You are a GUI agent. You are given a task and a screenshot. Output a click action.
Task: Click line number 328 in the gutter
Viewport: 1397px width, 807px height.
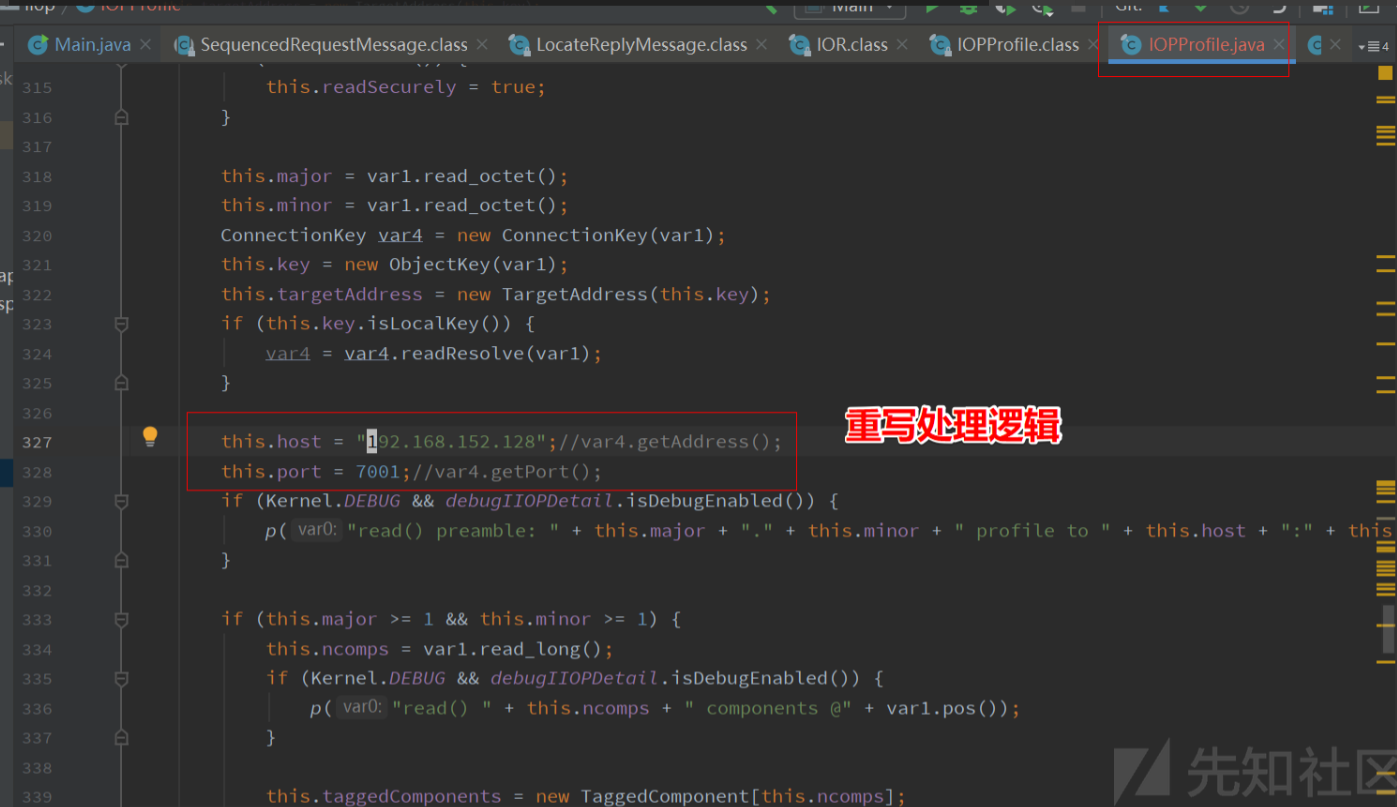click(x=37, y=472)
